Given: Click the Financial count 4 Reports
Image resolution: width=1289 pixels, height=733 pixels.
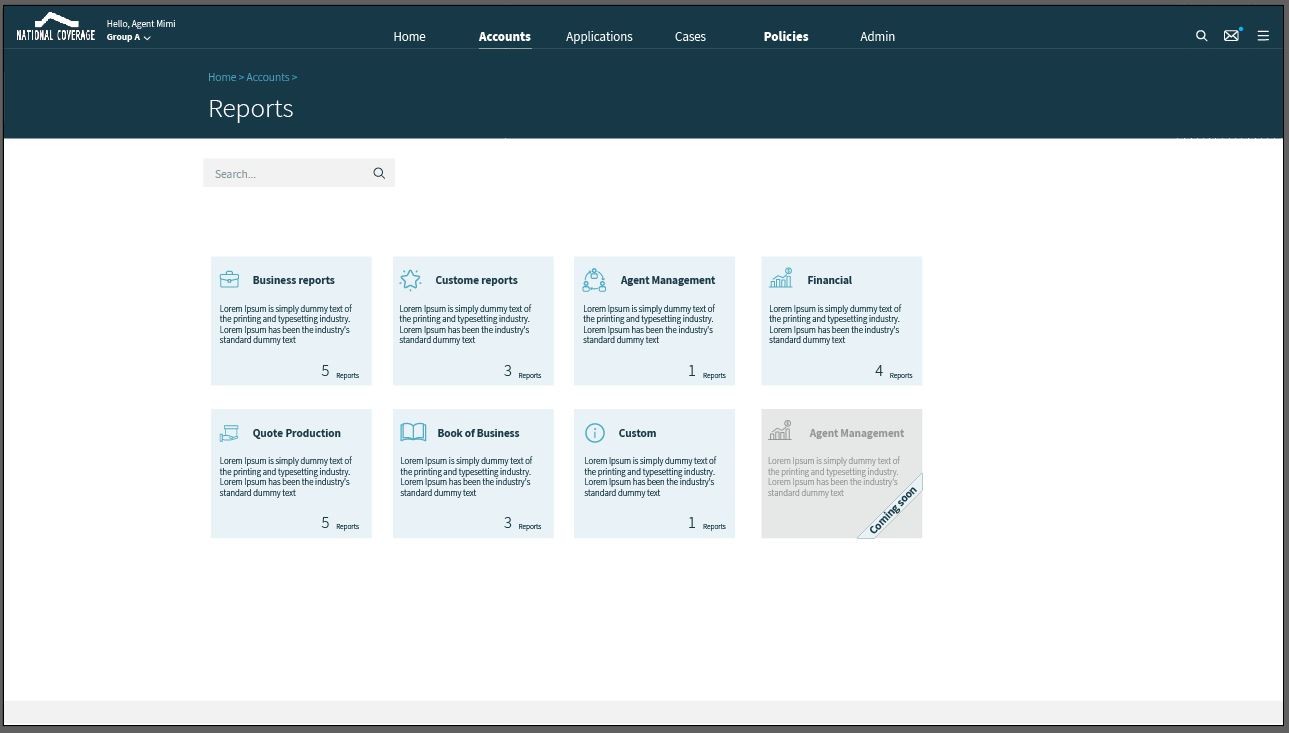Looking at the screenshot, I should (x=894, y=371).
